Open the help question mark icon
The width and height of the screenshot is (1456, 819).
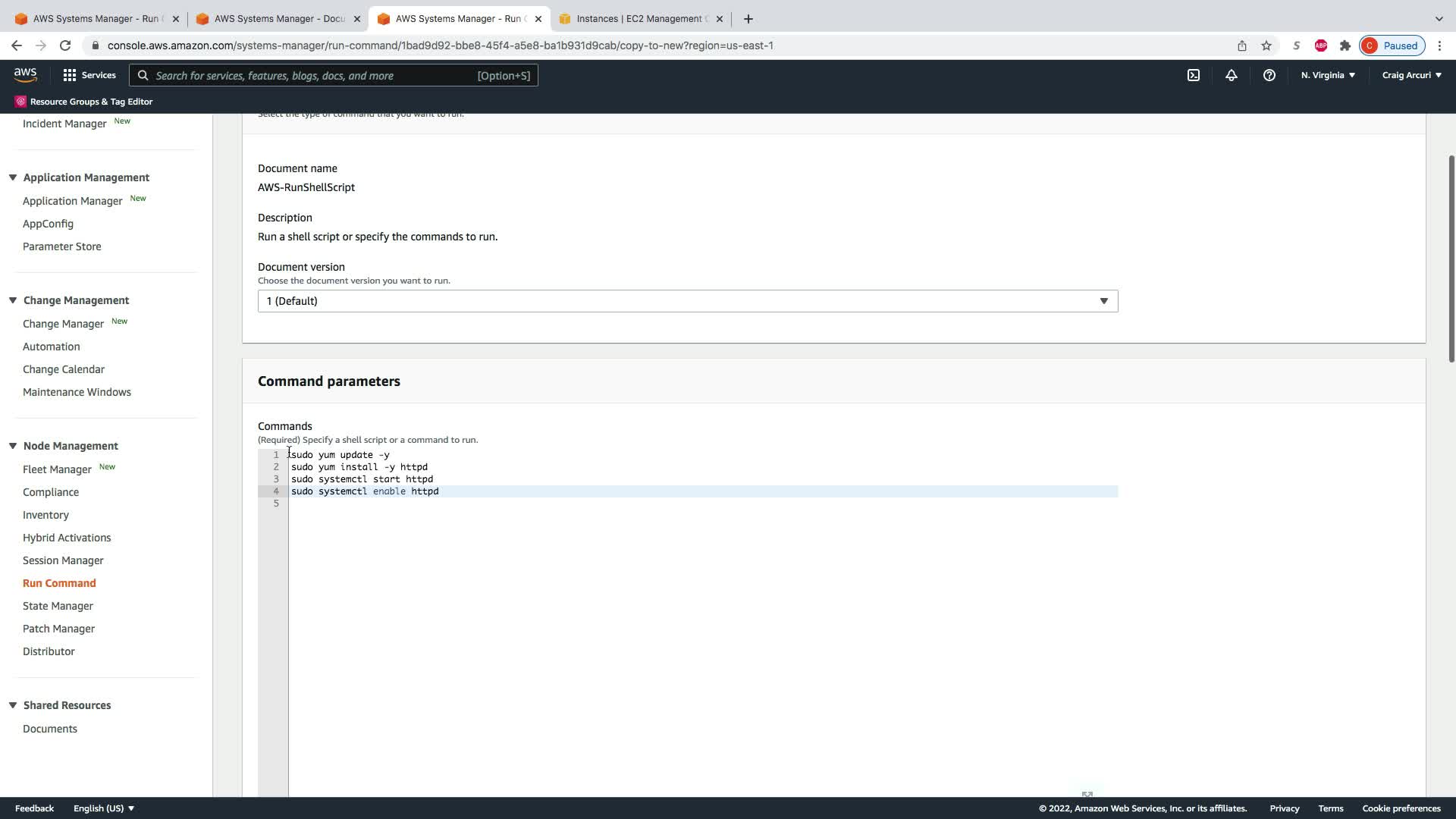[1269, 75]
